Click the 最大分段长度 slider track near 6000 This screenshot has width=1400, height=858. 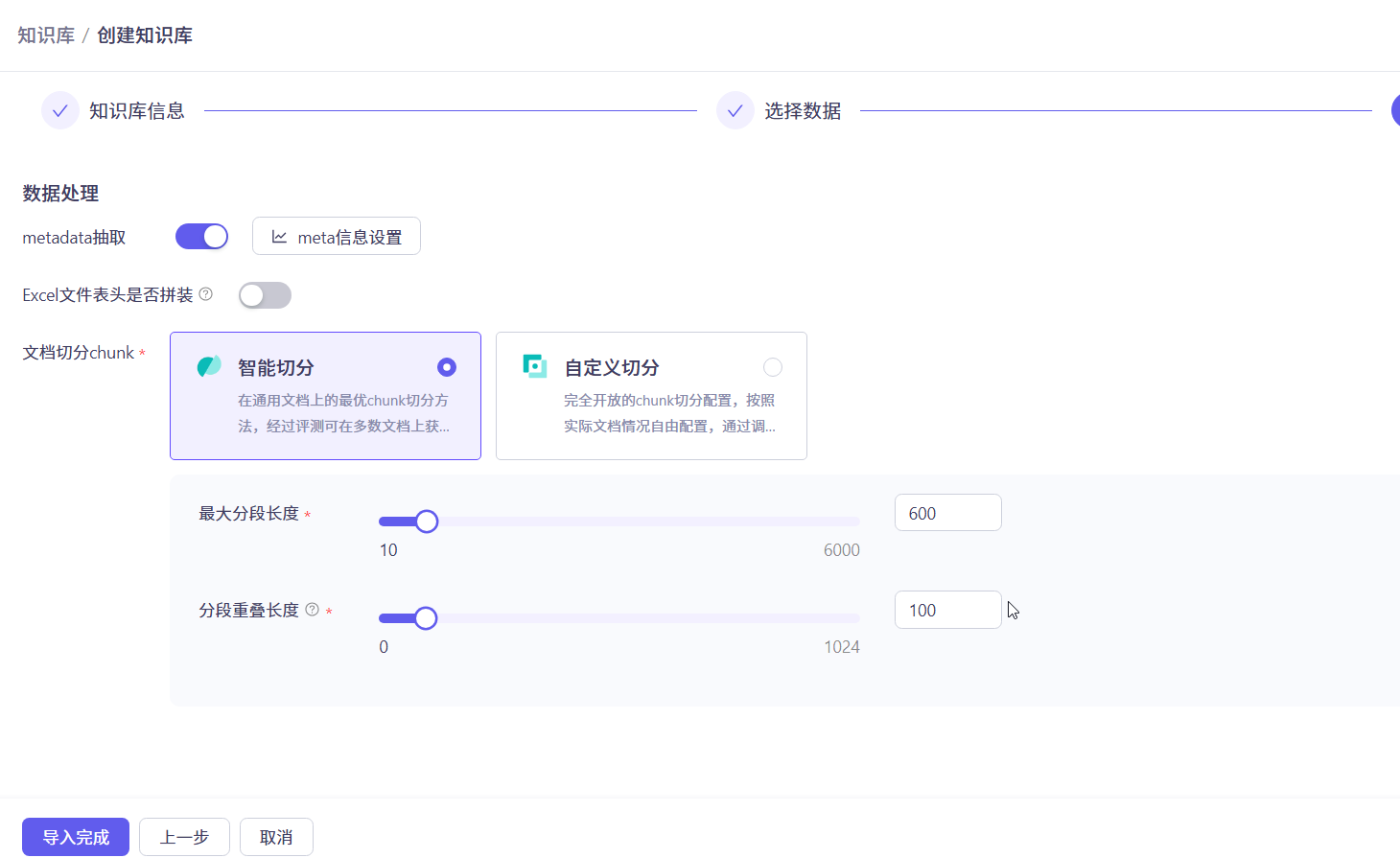pos(853,522)
